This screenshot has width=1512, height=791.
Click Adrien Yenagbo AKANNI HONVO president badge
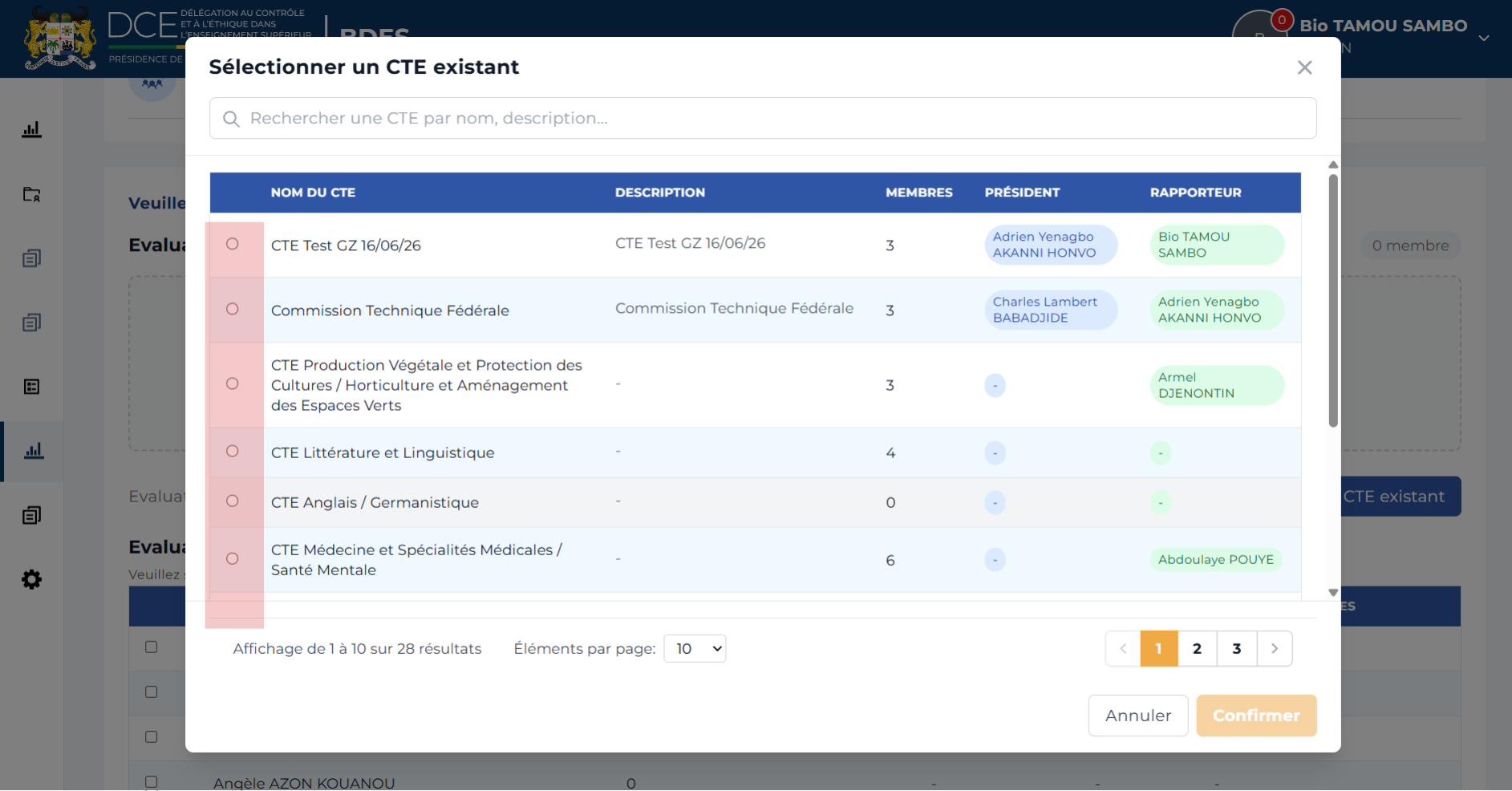(1051, 245)
